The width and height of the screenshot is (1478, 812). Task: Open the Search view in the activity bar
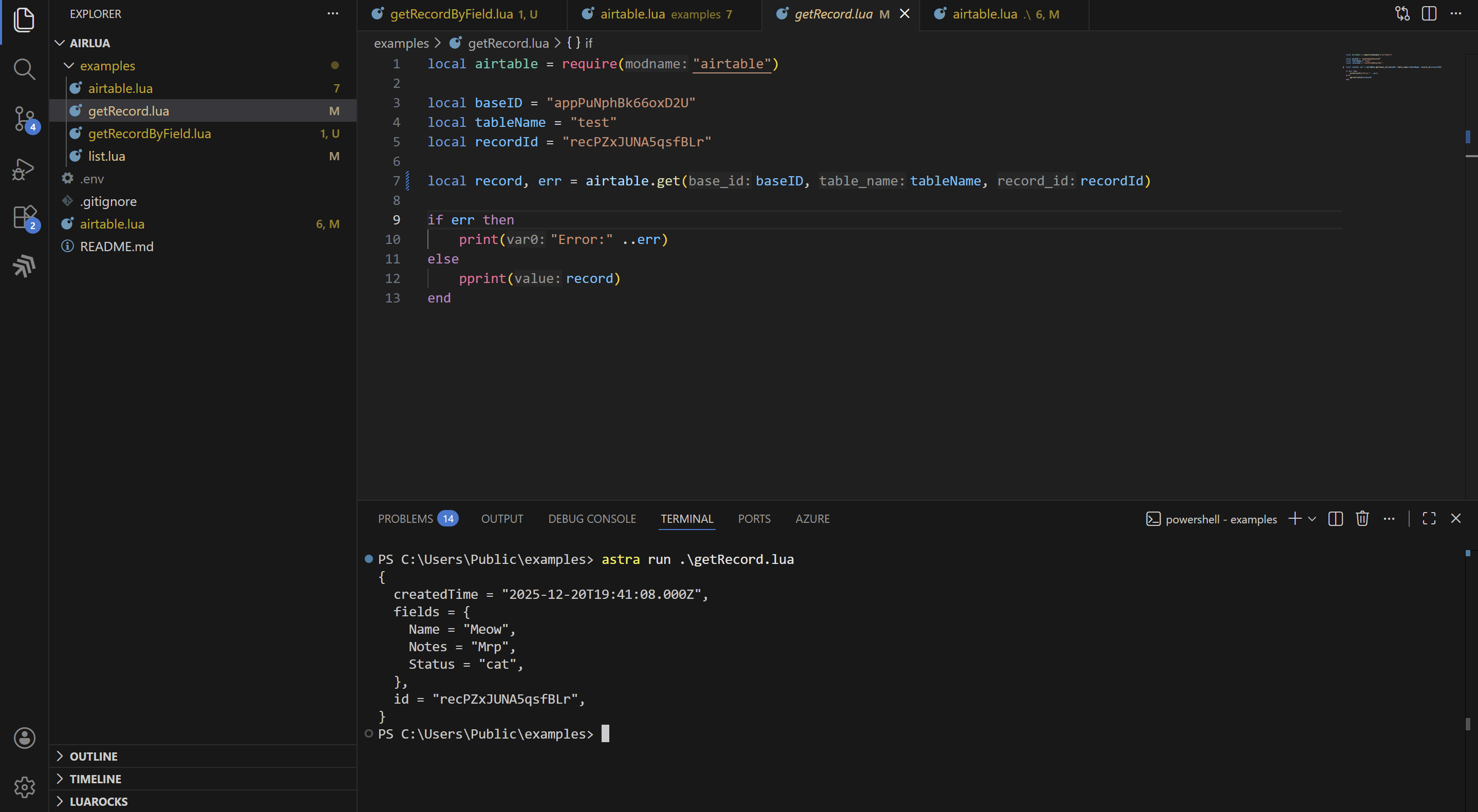pyautogui.click(x=24, y=69)
